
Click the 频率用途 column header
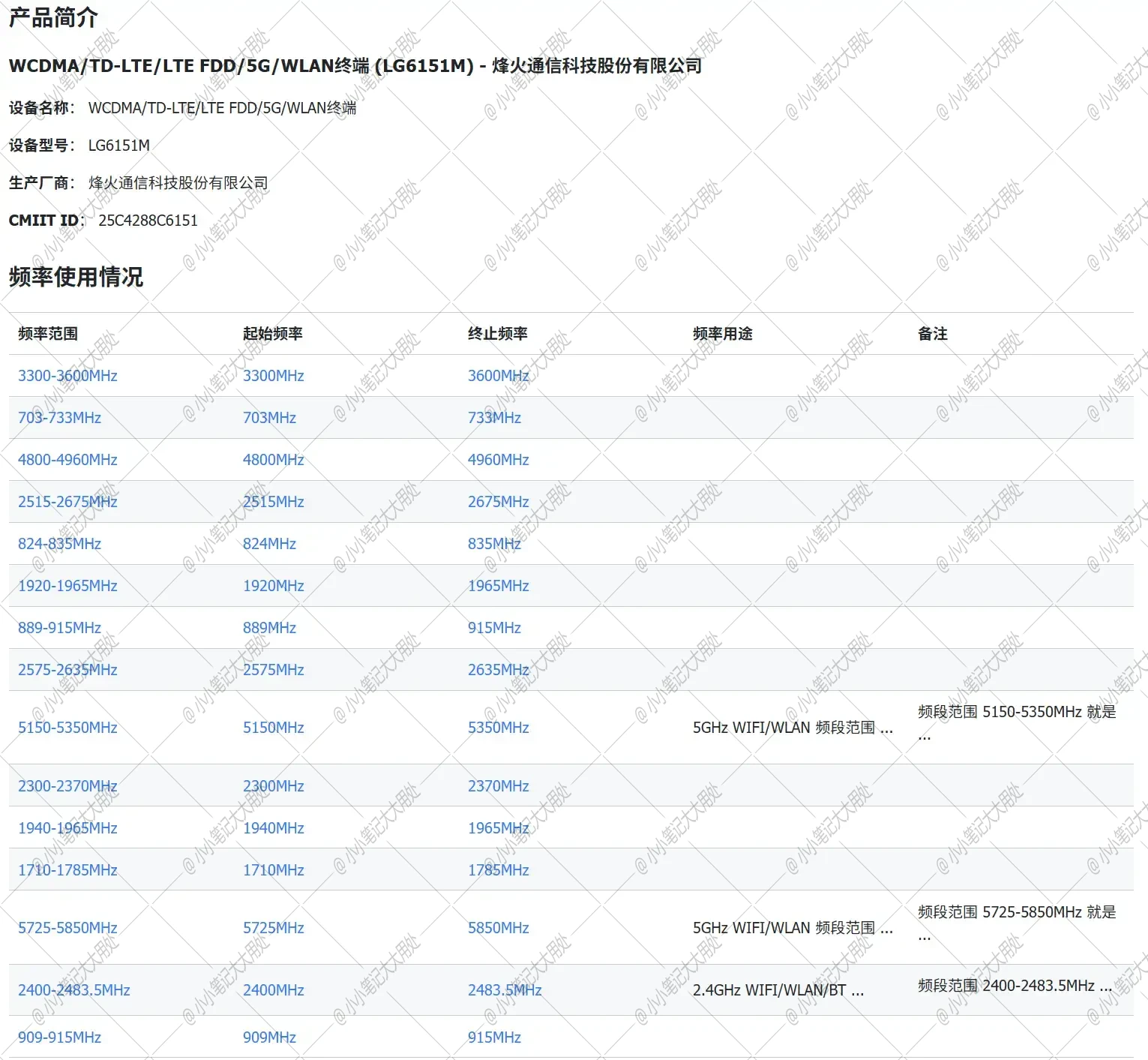[x=723, y=334]
